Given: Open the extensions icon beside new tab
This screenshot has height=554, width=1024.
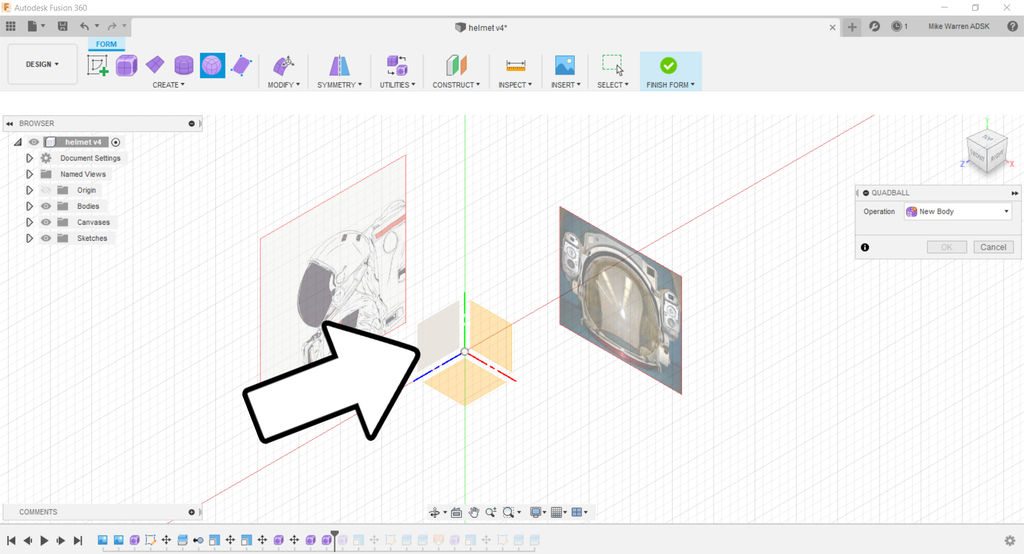Looking at the screenshot, I should click(x=874, y=26).
